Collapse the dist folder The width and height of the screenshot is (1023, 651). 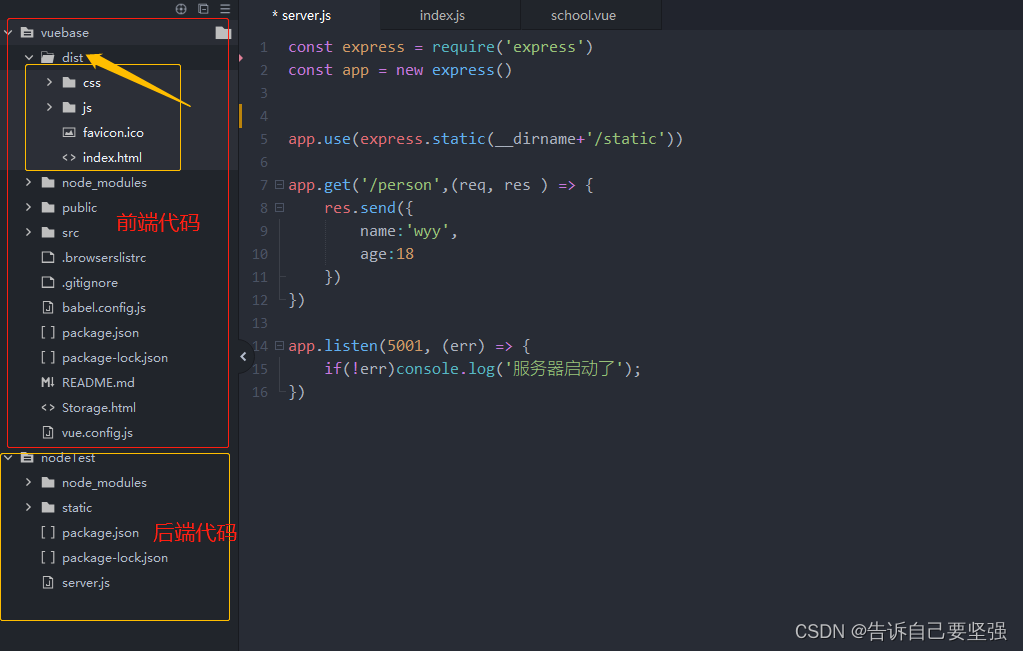[x=29, y=57]
